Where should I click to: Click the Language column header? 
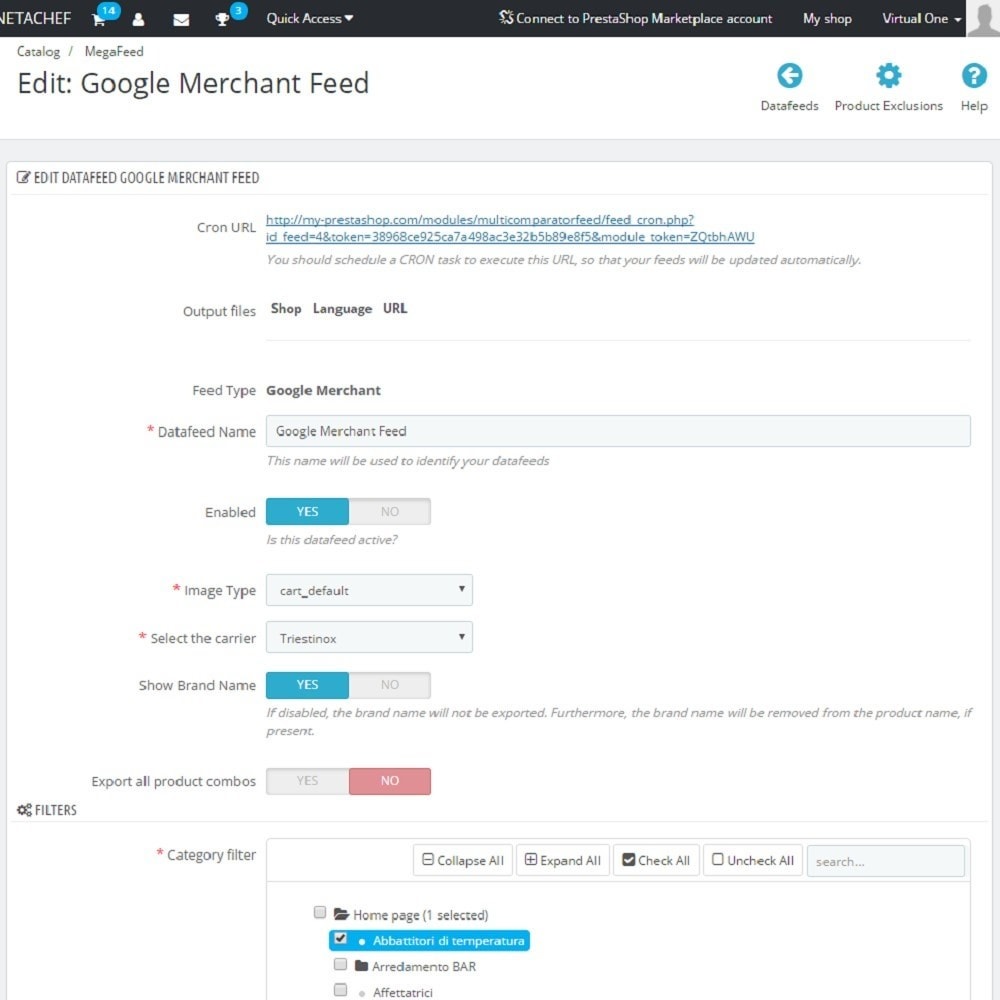click(342, 309)
